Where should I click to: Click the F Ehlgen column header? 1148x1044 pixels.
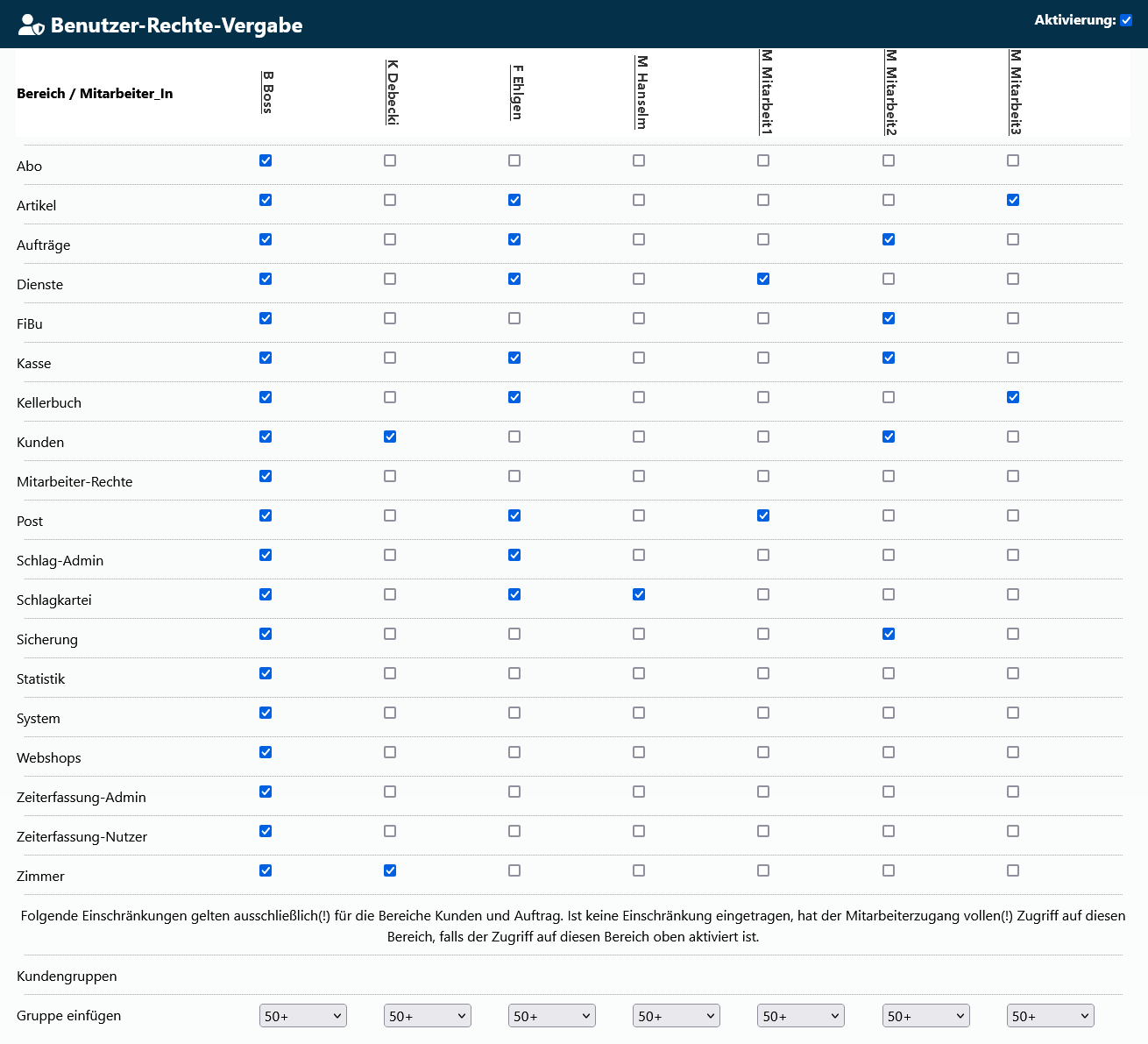pyautogui.click(x=517, y=93)
